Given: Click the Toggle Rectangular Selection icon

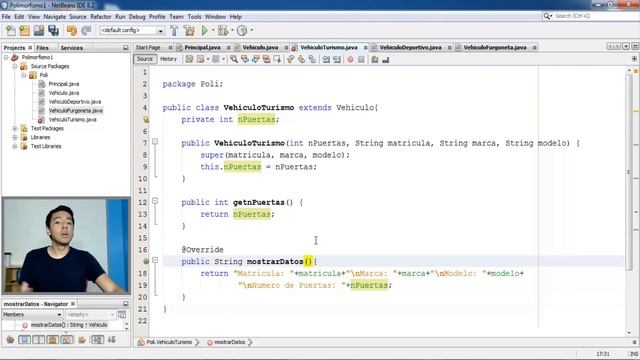Looking at the screenshot, I should [x=277, y=60].
